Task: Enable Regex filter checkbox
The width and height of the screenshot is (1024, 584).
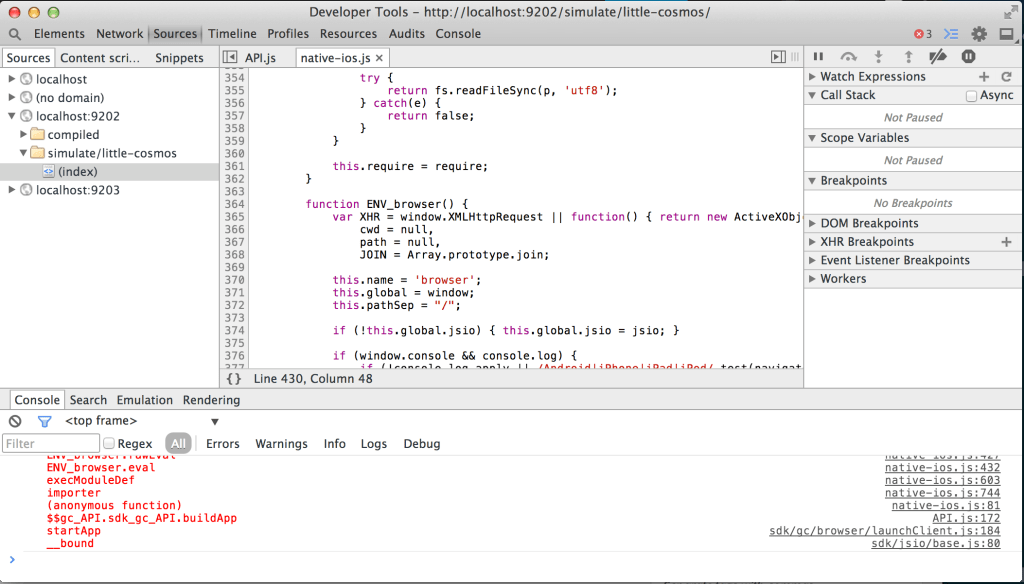Action: 109,443
